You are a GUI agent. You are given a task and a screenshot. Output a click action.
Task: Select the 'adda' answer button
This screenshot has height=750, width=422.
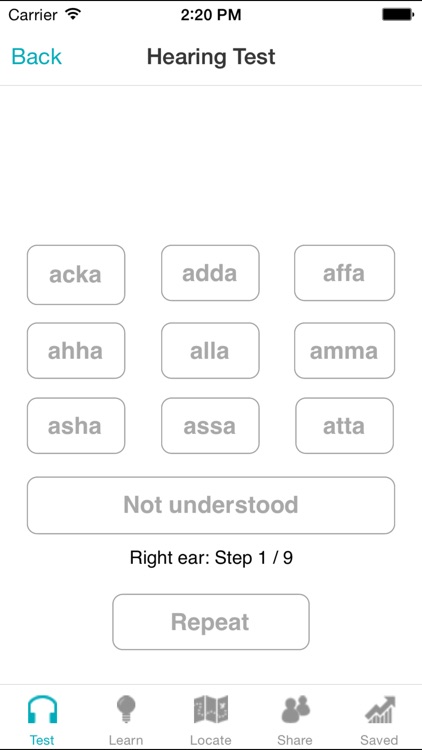pos(210,273)
